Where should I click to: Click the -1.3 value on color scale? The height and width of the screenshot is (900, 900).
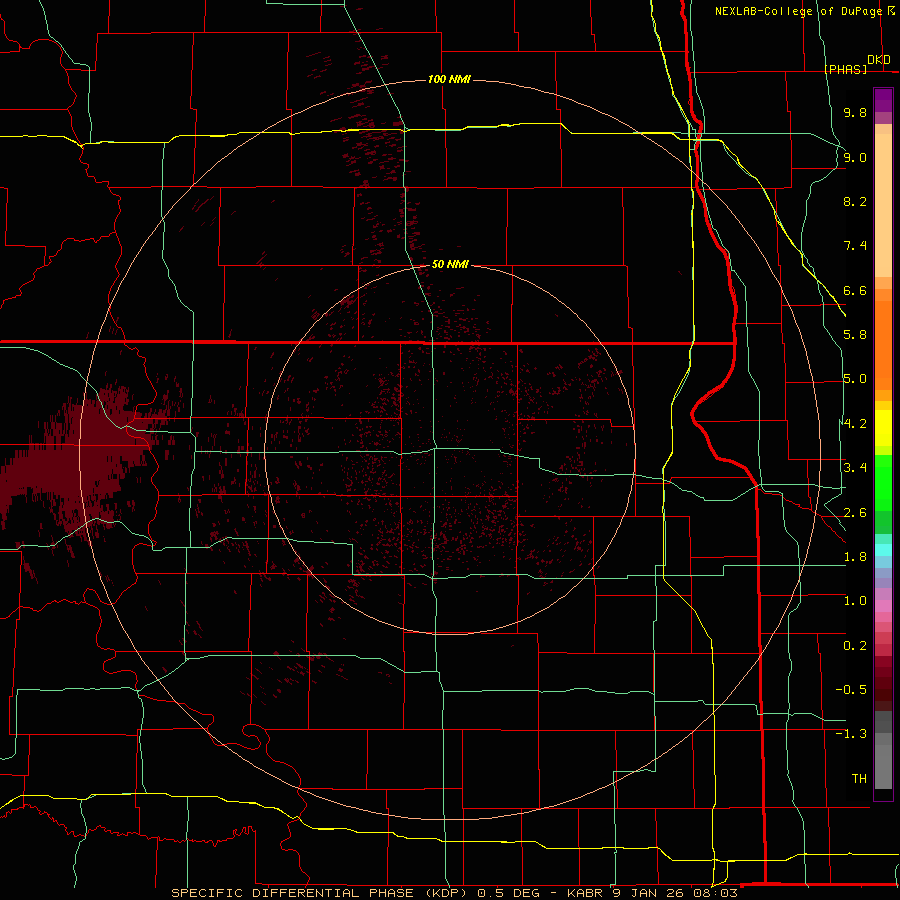click(x=851, y=734)
